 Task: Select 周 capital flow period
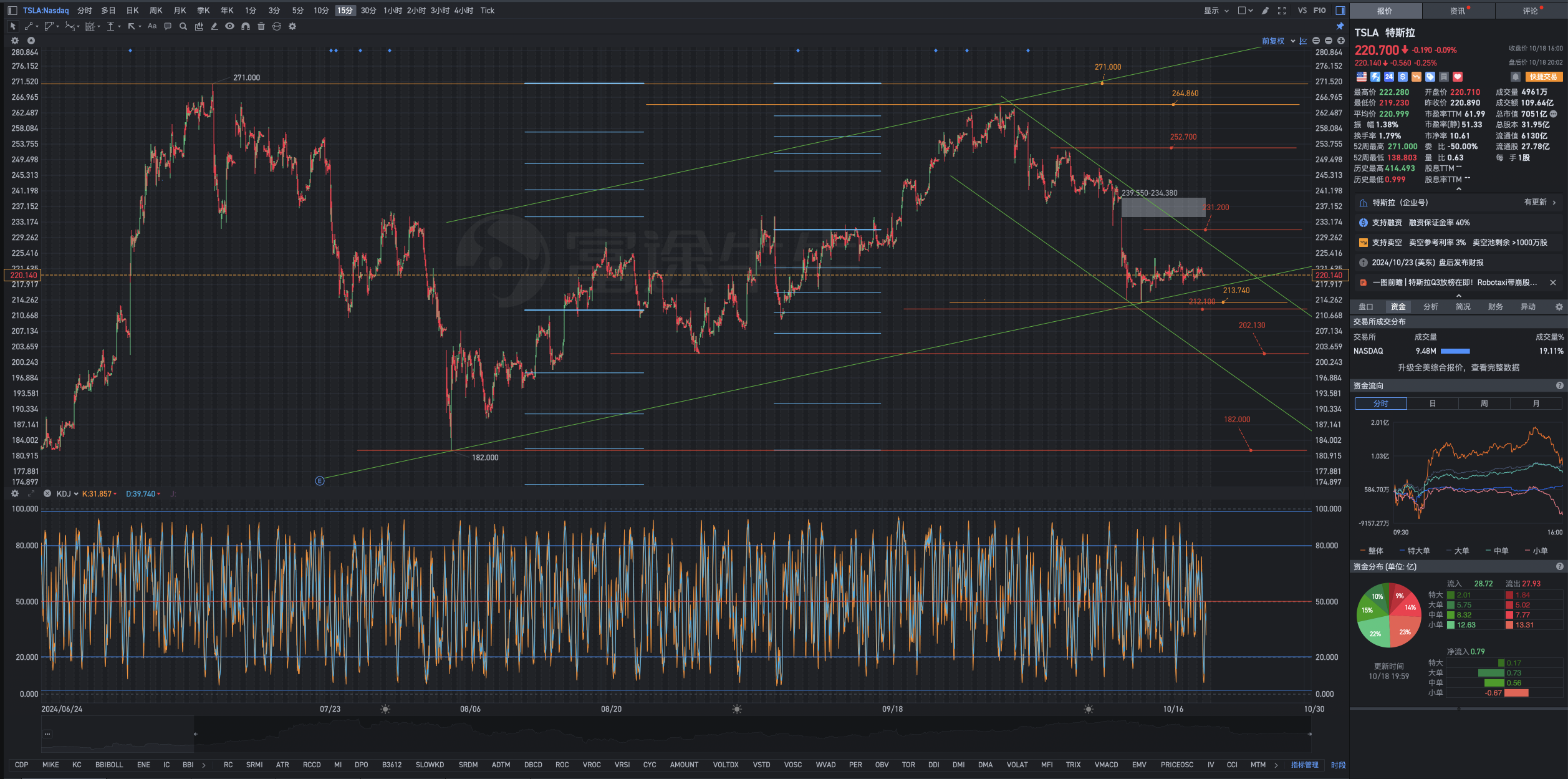point(1484,404)
